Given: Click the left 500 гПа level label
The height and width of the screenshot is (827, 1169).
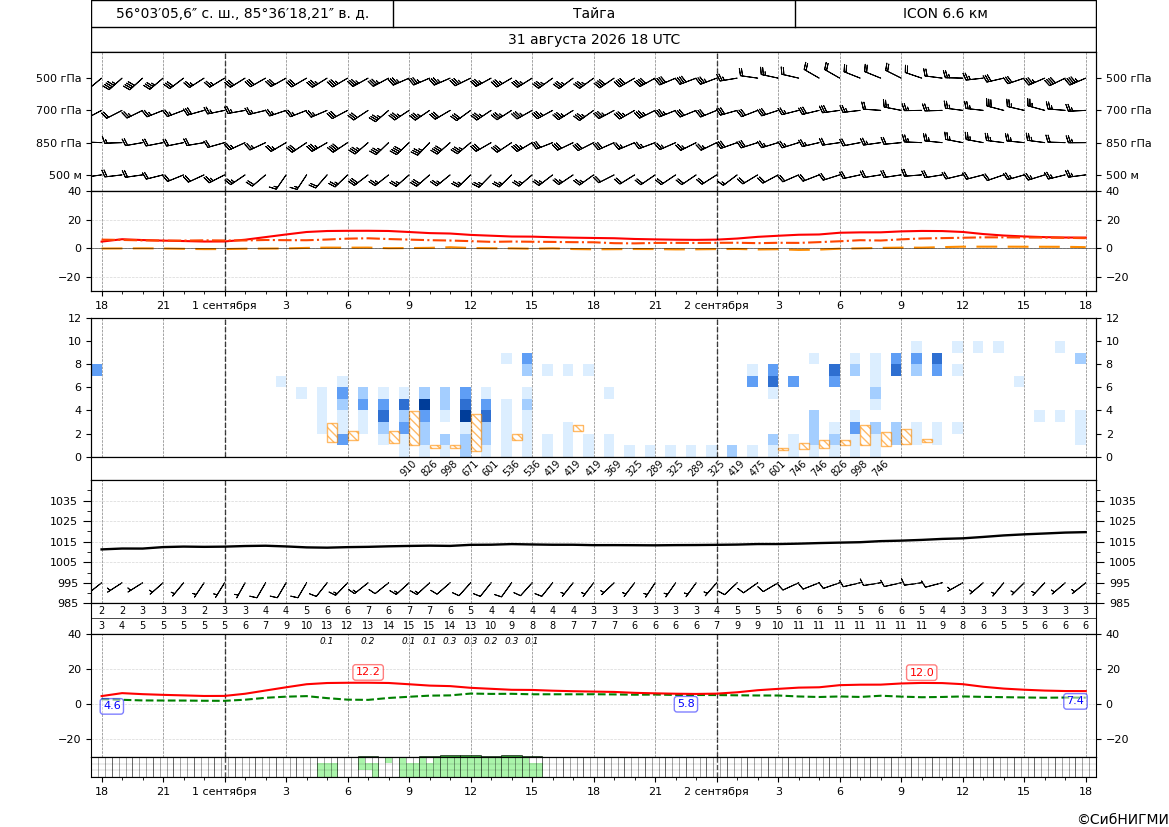Looking at the screenshot, I should pos(59,78).
